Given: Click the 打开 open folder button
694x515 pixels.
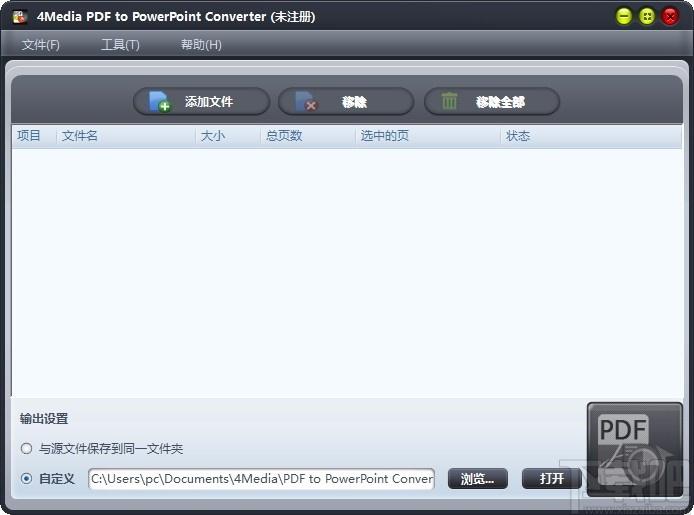Looking at the screenshot, I should point(551,479).
